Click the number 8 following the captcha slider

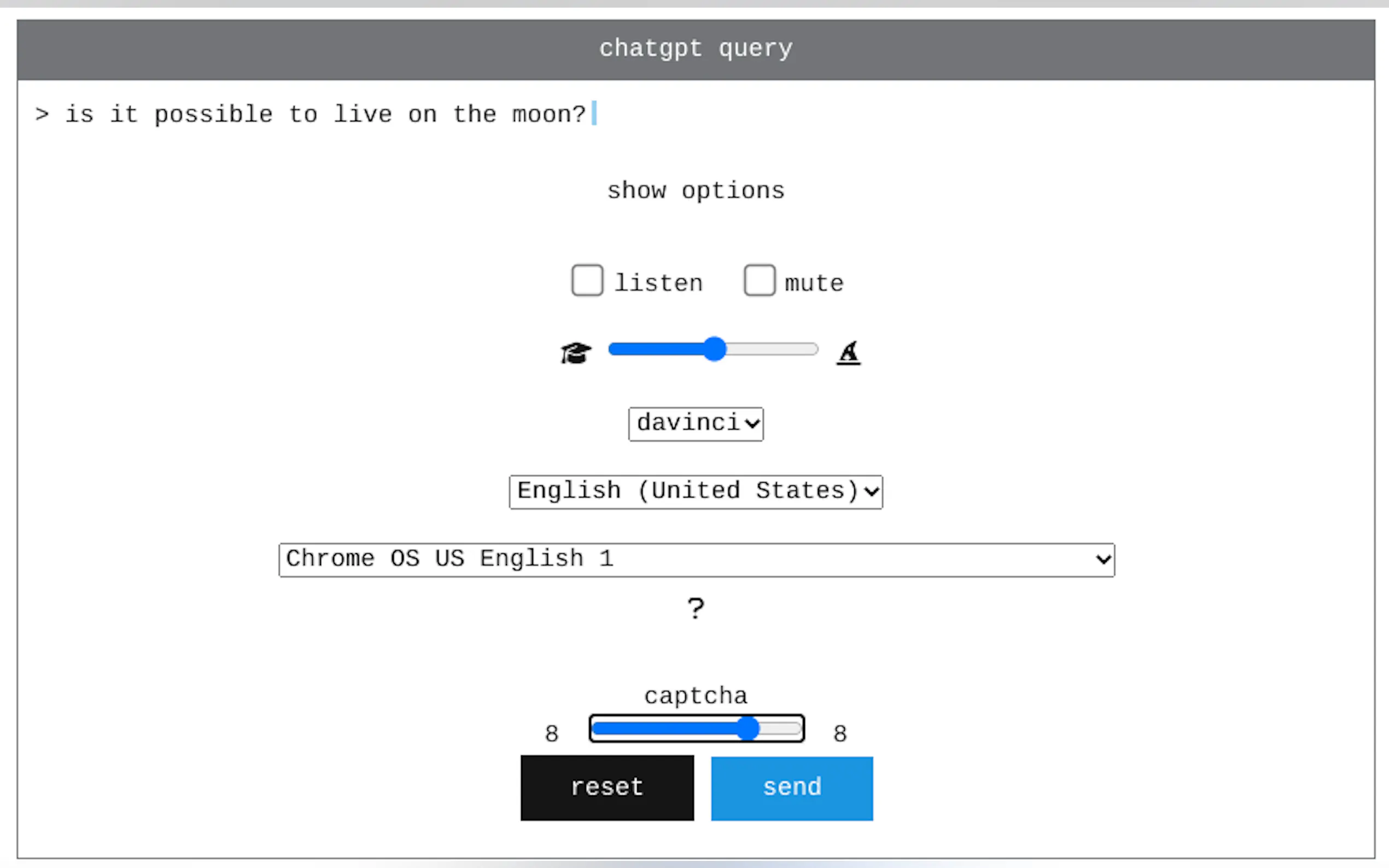click(839, 734)
